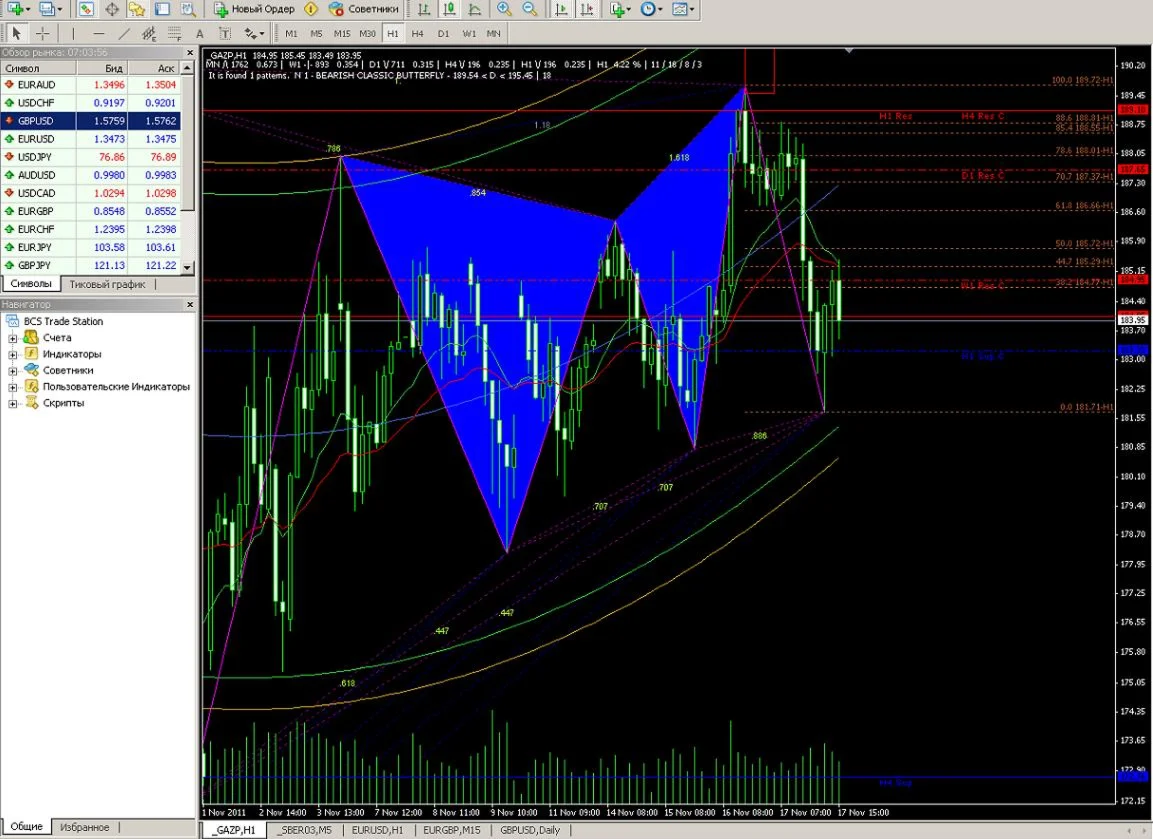Open the EURGBP,M15 chart tab

click(451, 830)
